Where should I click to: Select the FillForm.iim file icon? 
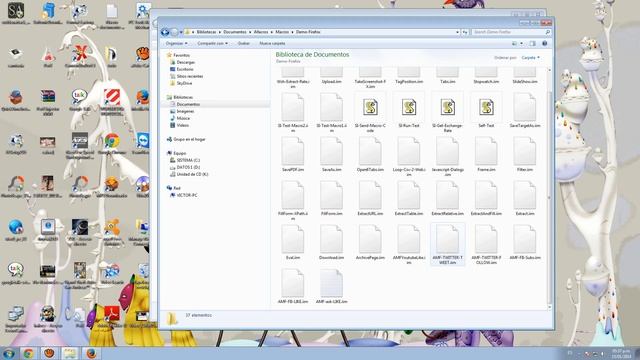331,195
